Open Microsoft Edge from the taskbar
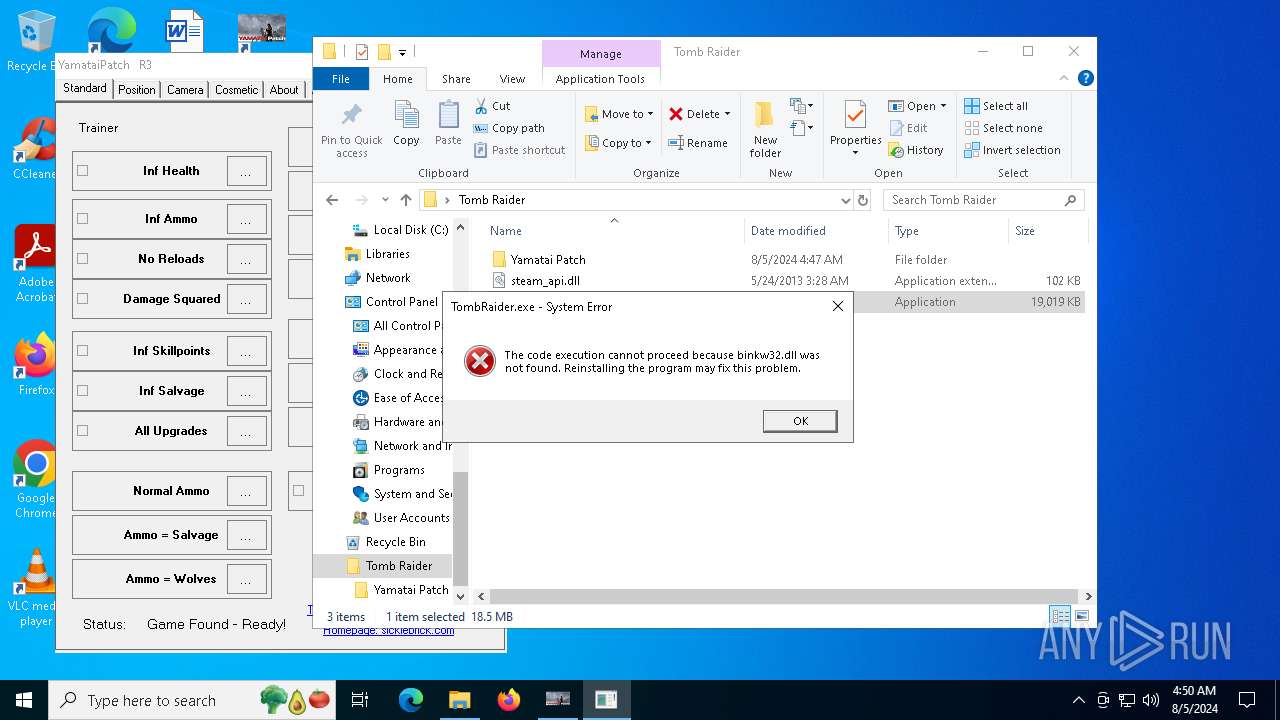The height and width of the screenshot is (720, 1280). 411,700
